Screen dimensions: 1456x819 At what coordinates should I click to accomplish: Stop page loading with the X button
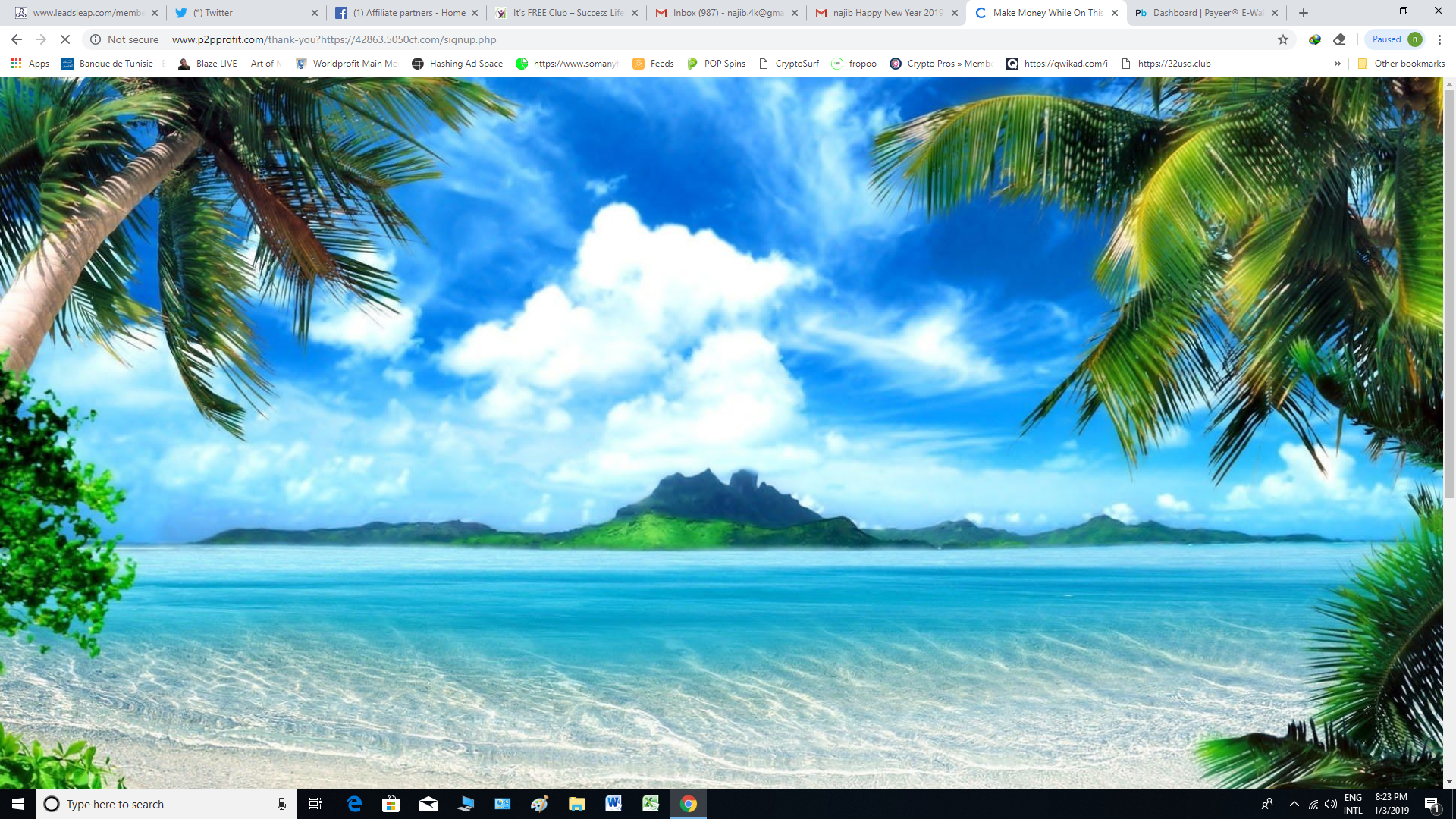[x=65, y=39]
